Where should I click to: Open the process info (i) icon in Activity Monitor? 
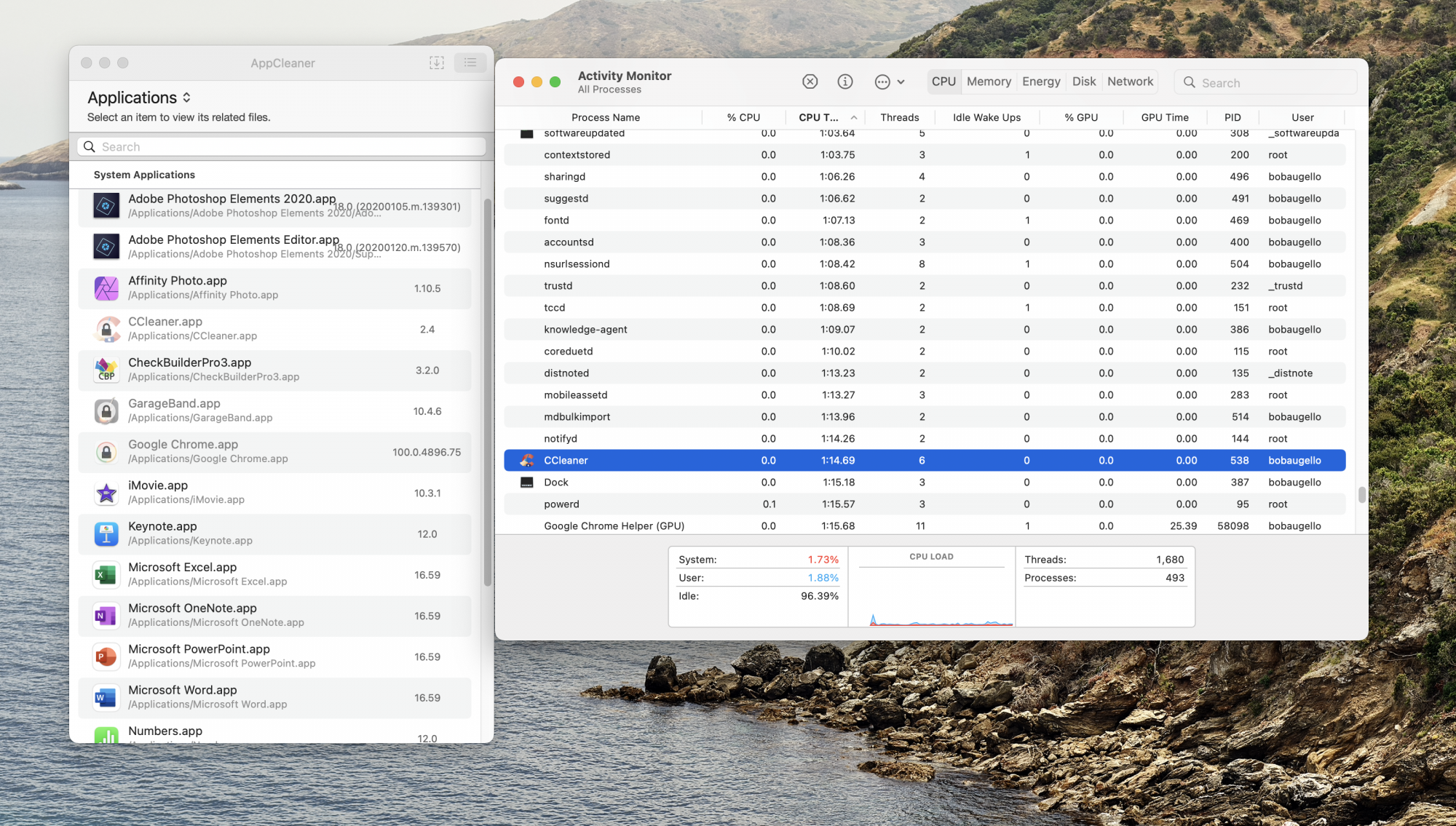pyautogui.click(x=844, y=82)
